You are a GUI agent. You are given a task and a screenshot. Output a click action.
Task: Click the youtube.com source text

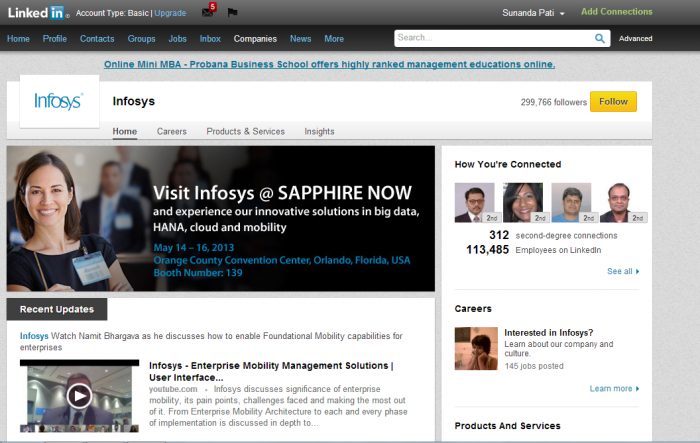[173, 389]
